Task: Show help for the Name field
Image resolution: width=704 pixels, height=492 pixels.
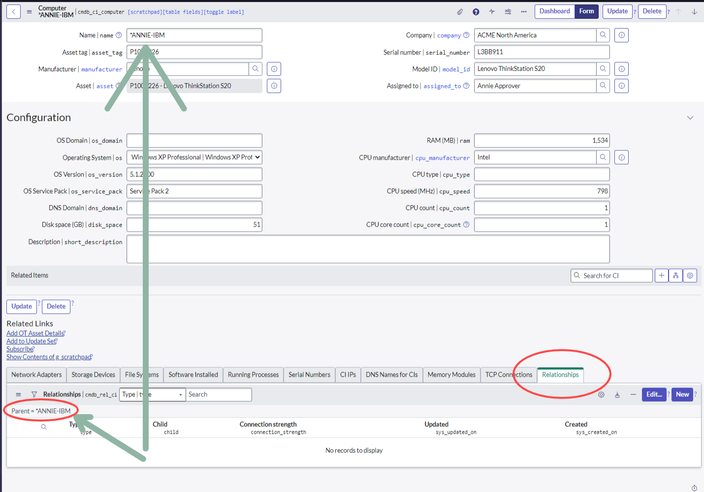Action: click(x=119, y=35)
